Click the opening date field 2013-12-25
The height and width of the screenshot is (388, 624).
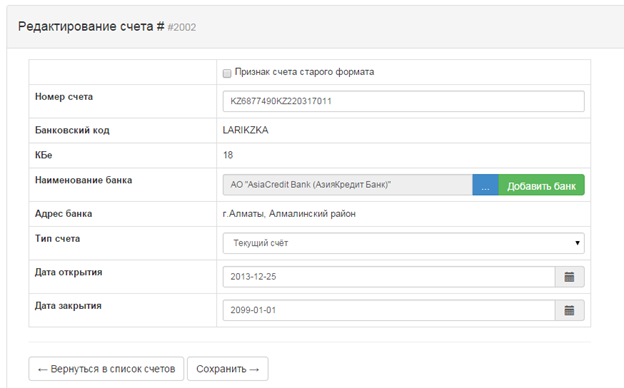coord(389,277)
